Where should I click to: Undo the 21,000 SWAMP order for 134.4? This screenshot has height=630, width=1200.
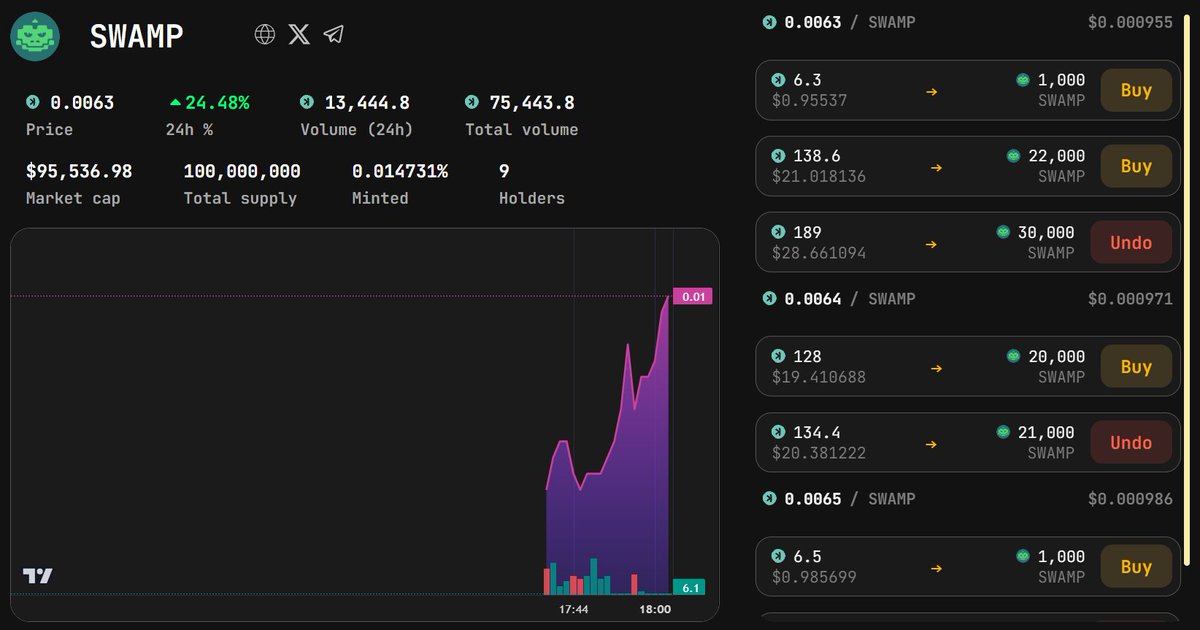(x=1131, y=442)
